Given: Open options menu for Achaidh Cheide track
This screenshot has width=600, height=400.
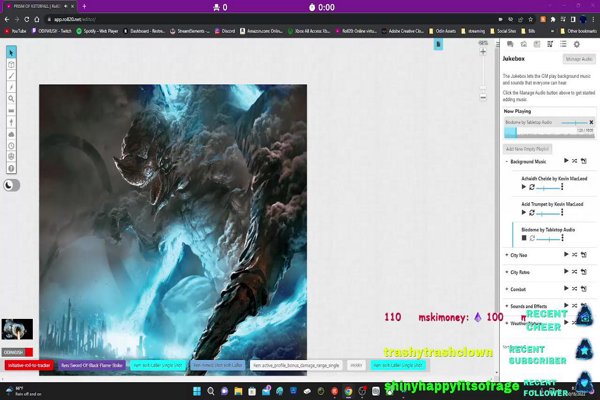Looking at the screenshot, I should click(562, 187).
